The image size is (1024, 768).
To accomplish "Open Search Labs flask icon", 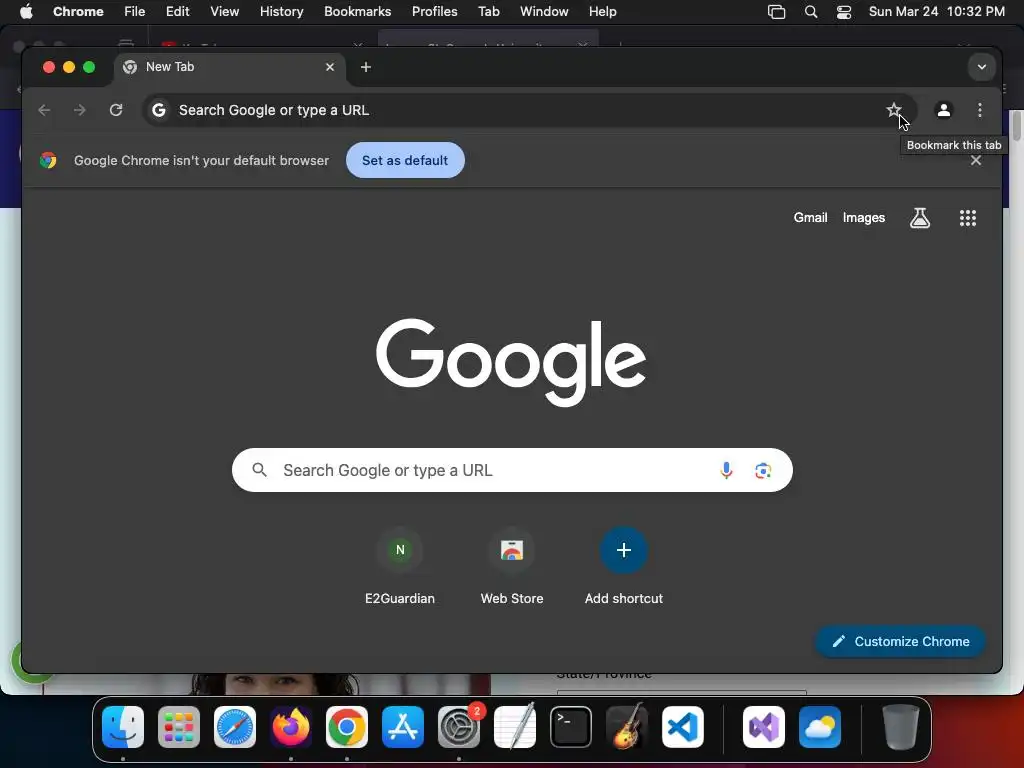I will click(920, 217).
